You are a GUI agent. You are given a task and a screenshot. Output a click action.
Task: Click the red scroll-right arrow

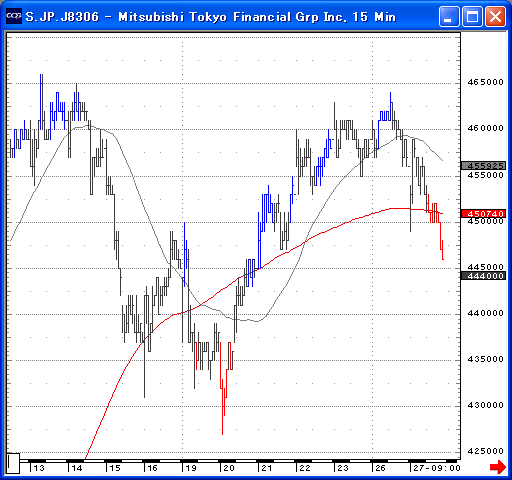click(x=498, y=467)
